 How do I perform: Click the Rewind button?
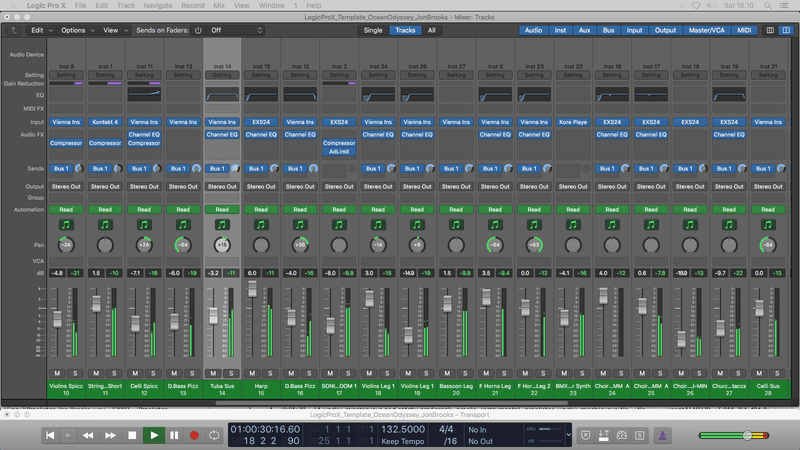coord(88,435)
